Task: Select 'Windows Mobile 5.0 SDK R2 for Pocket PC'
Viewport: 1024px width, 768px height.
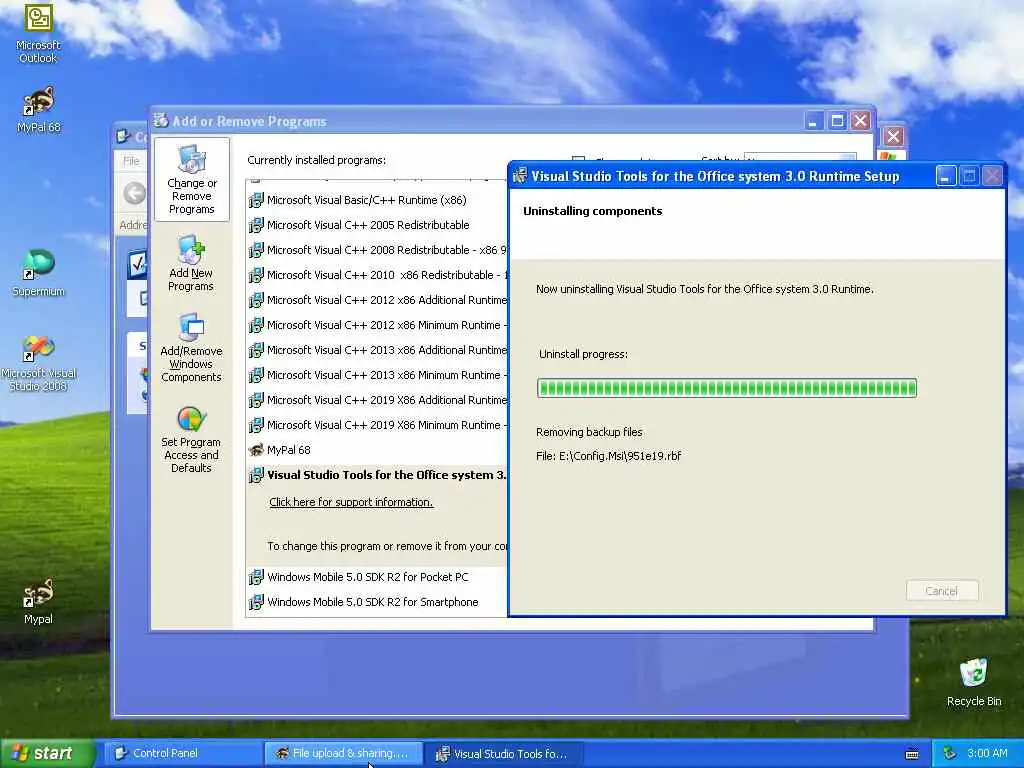Action: click(368, 577)
